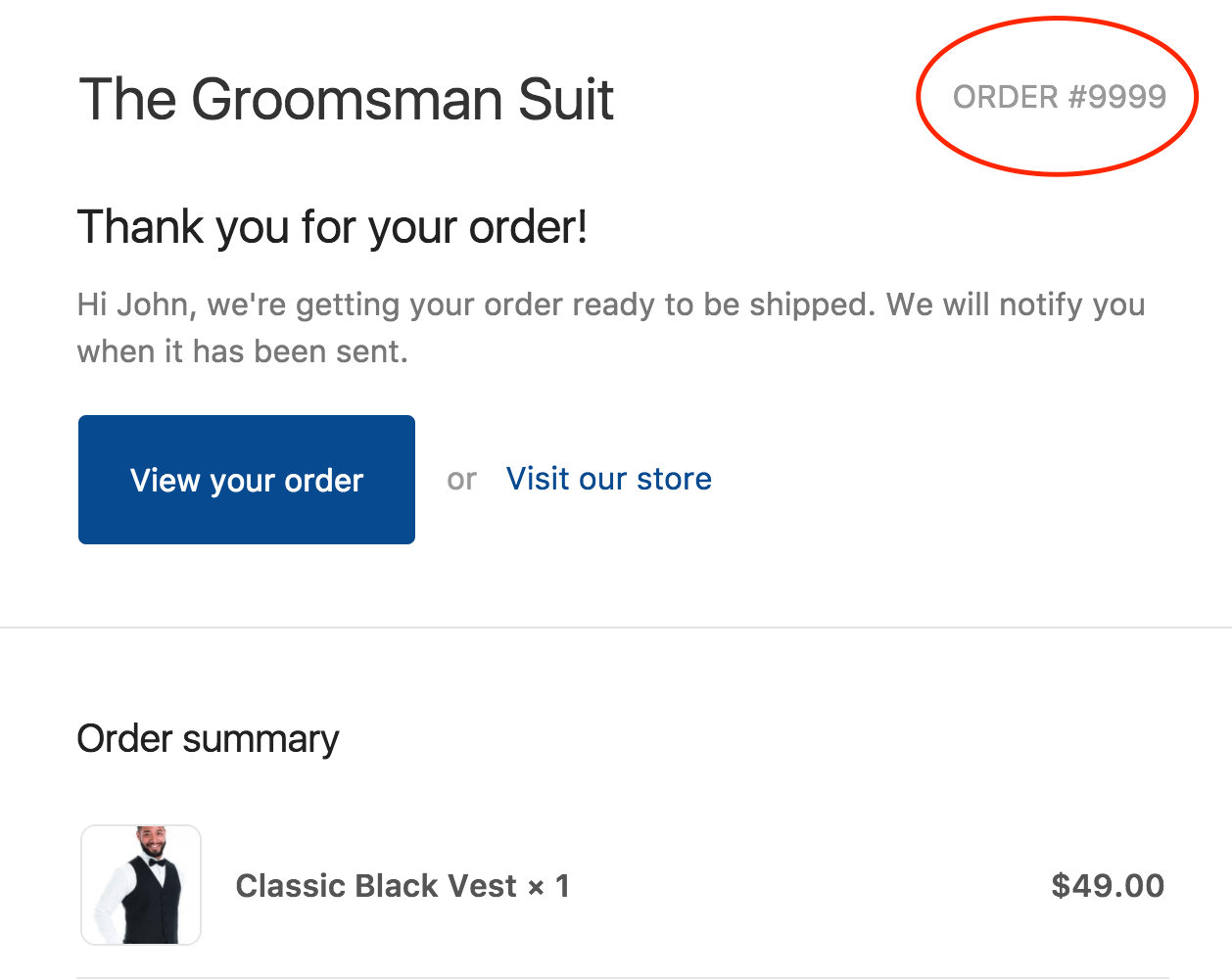The image size is (1232, 980).
Task: Click the Order summary heading
Action: tap(208, 739)
